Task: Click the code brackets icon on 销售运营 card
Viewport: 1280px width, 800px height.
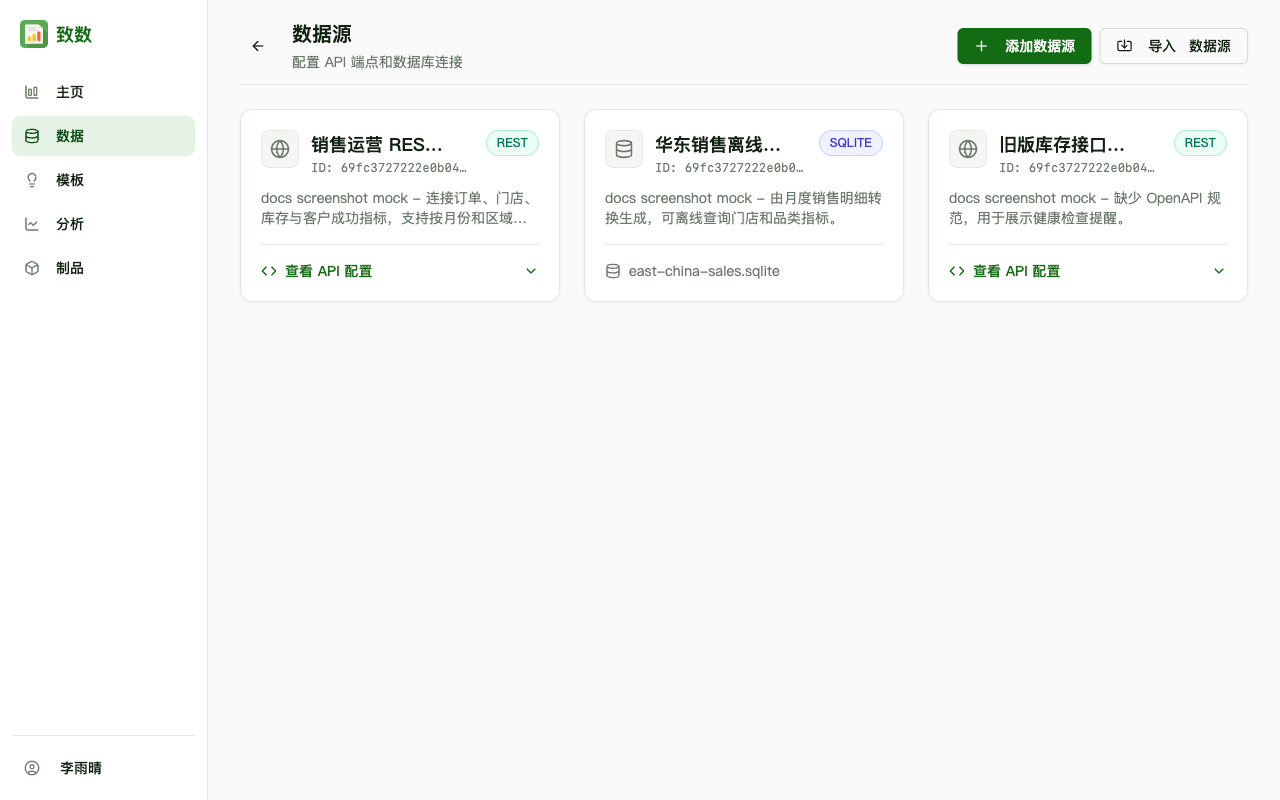Action: pyautogui.click(x=269, y=271)
